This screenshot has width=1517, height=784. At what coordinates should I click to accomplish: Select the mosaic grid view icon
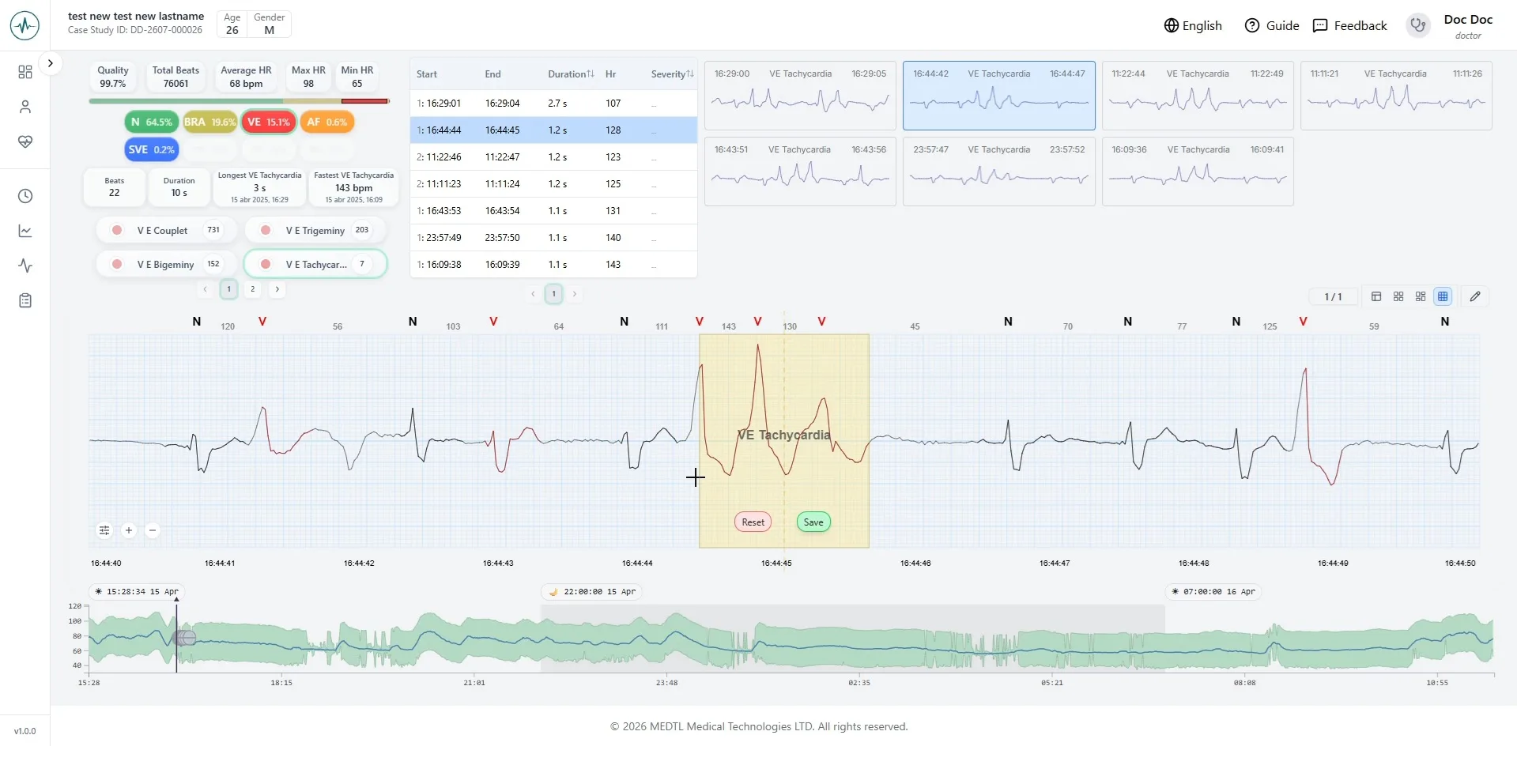coord(1421,296)
